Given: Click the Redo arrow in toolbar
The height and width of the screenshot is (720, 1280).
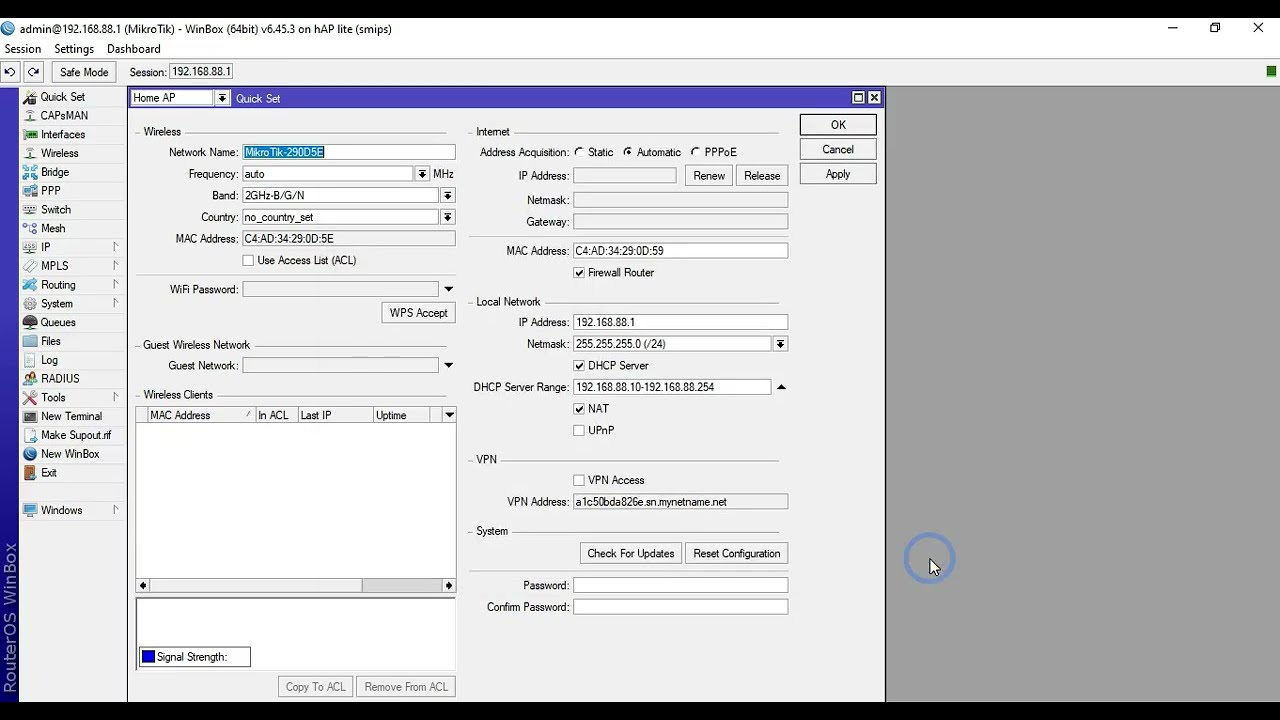Looking at the screenshot, I should (x=33, y=72).
